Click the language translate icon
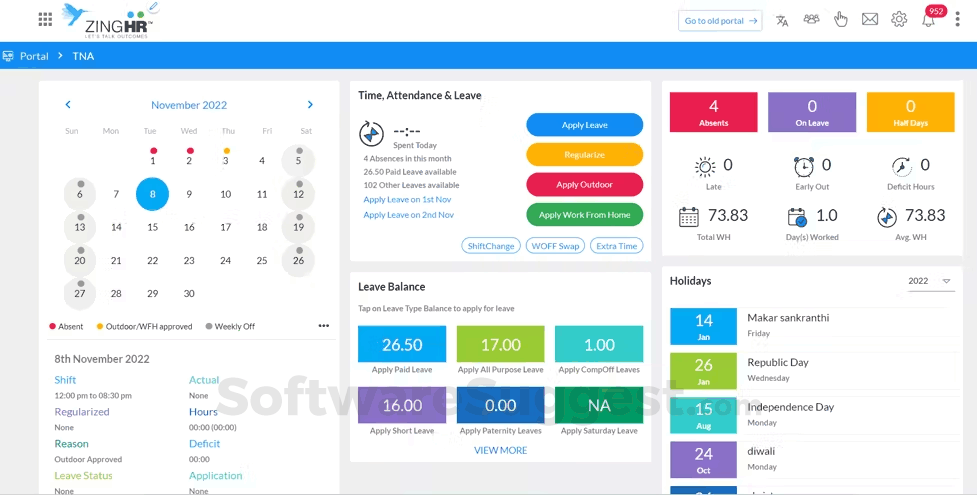 (782, 20)
